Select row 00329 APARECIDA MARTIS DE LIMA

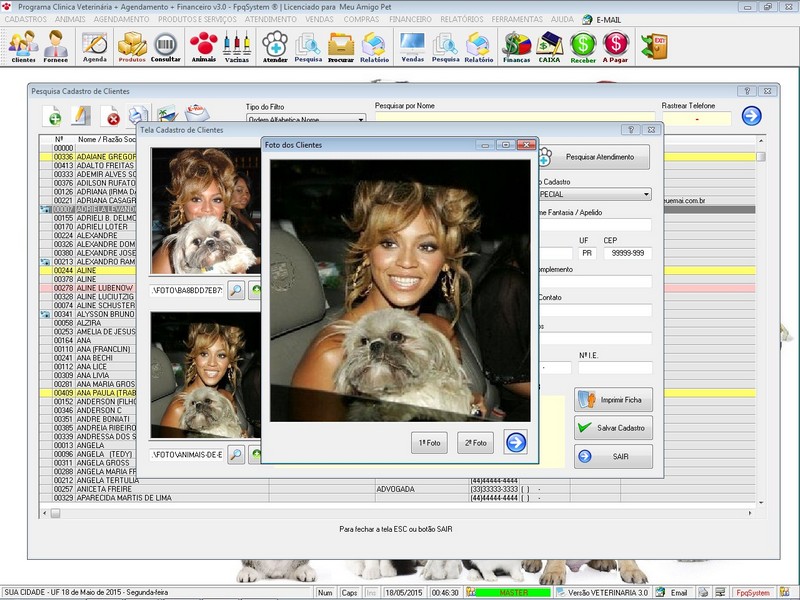[397, 497]
